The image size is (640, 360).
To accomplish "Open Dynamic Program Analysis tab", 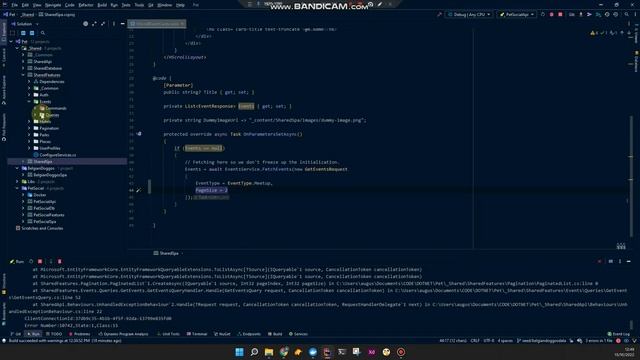I will point(123,334).
